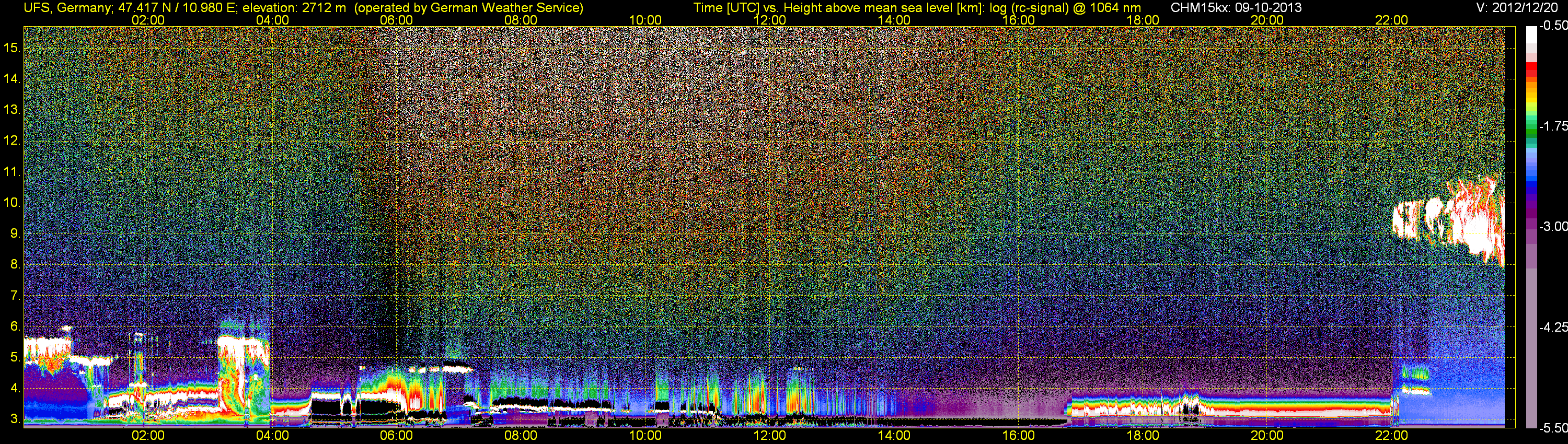The height and width of the screenshot is (444, 1568).
Task: Click the '-4.25' value on the color scale
Action: click(x=1553, y=327)
